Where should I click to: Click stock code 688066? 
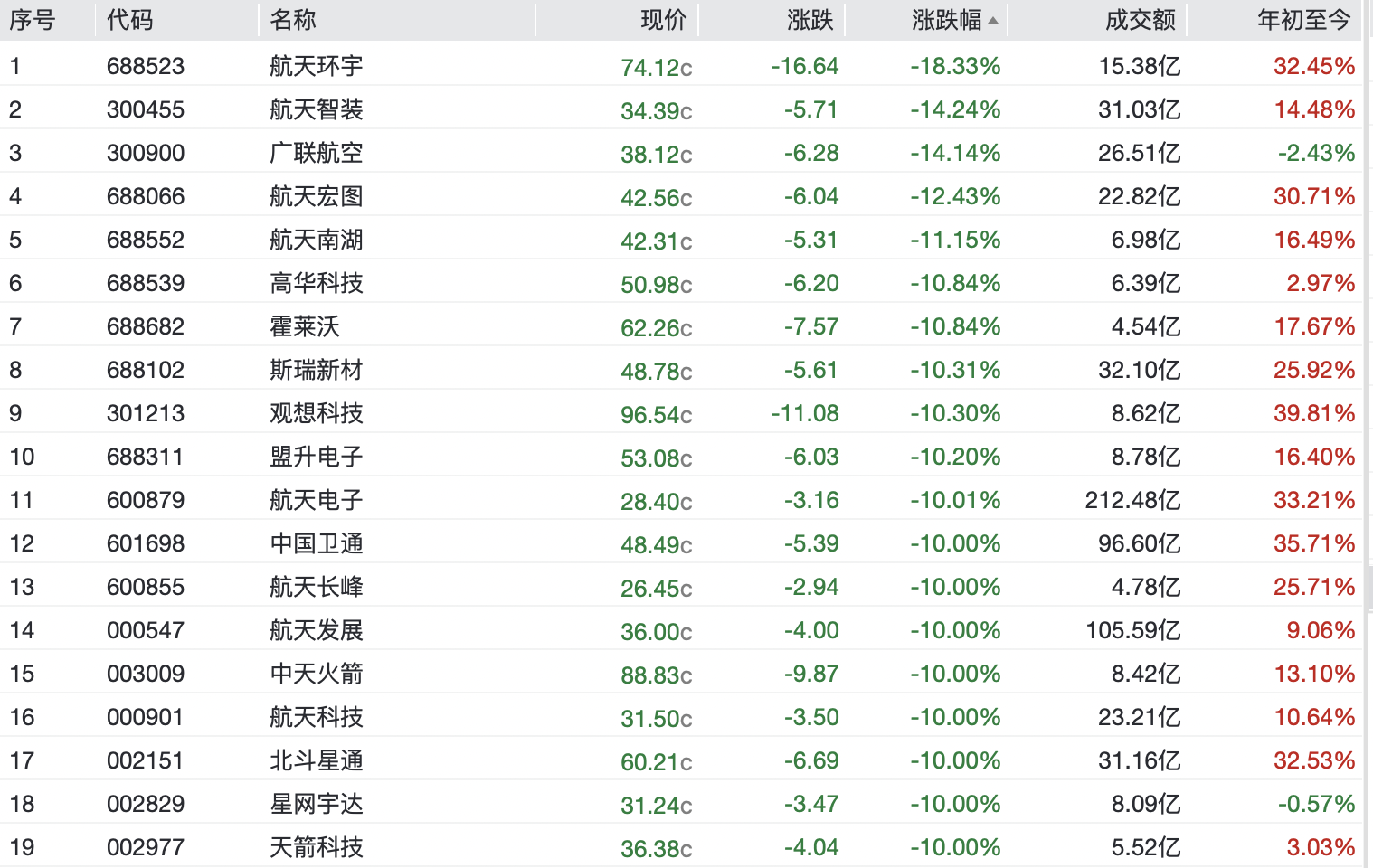146,196
